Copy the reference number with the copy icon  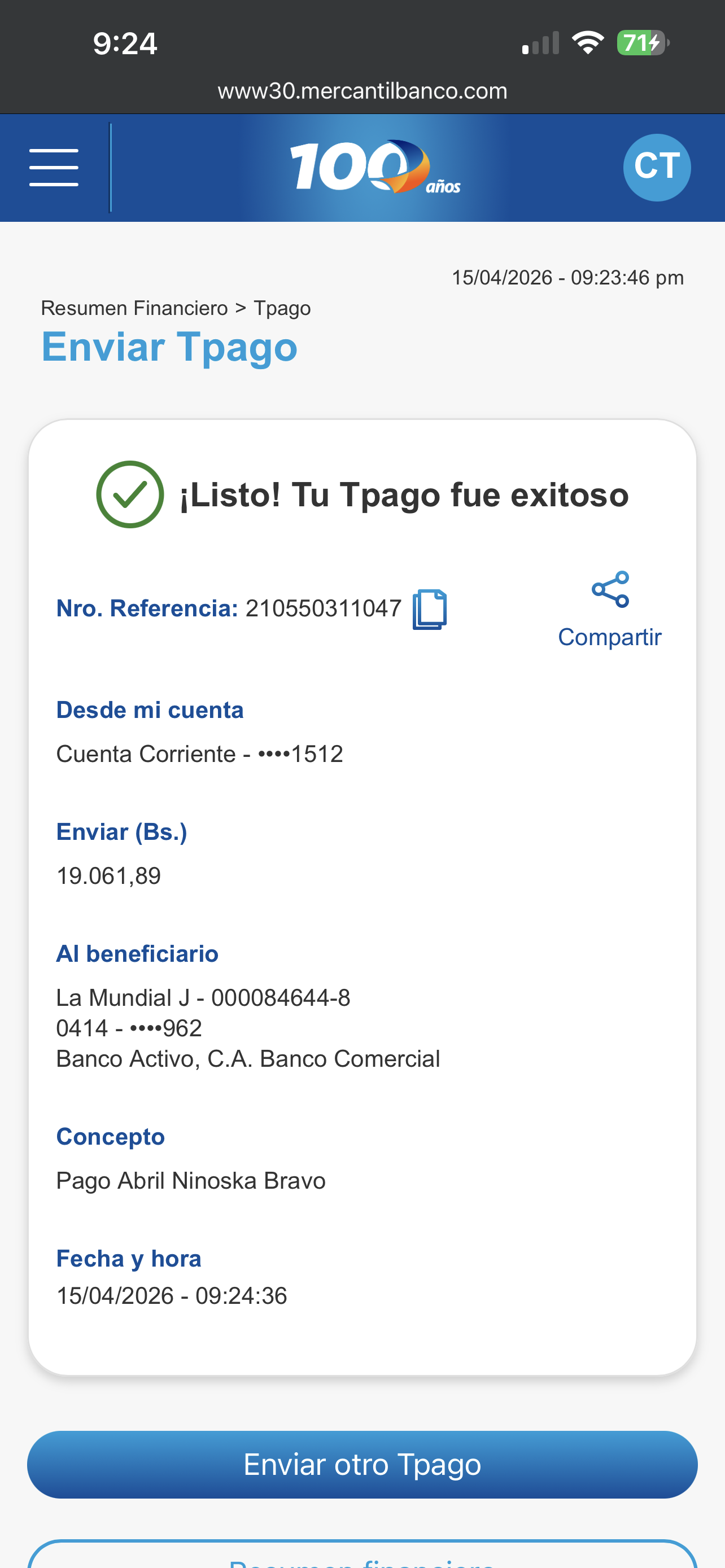point(430,609)
